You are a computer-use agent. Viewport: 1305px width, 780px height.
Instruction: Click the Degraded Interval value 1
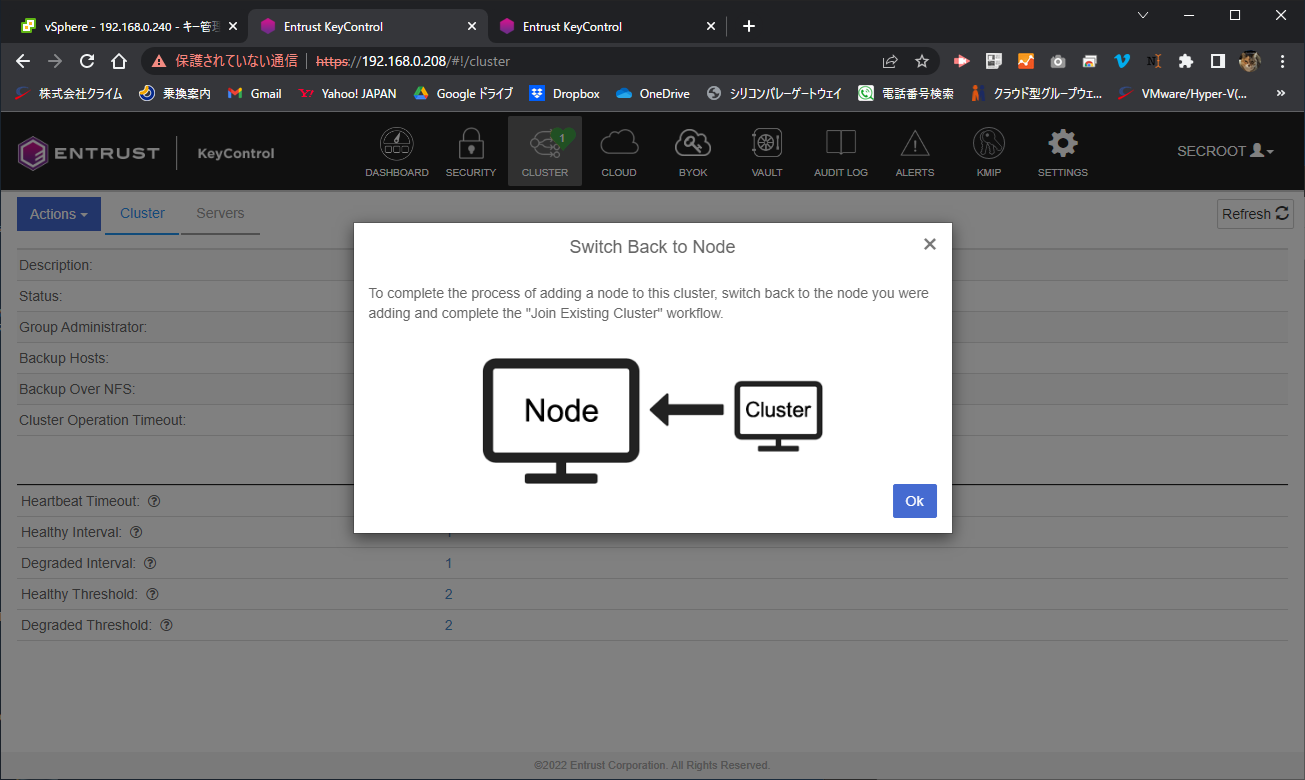448,563
